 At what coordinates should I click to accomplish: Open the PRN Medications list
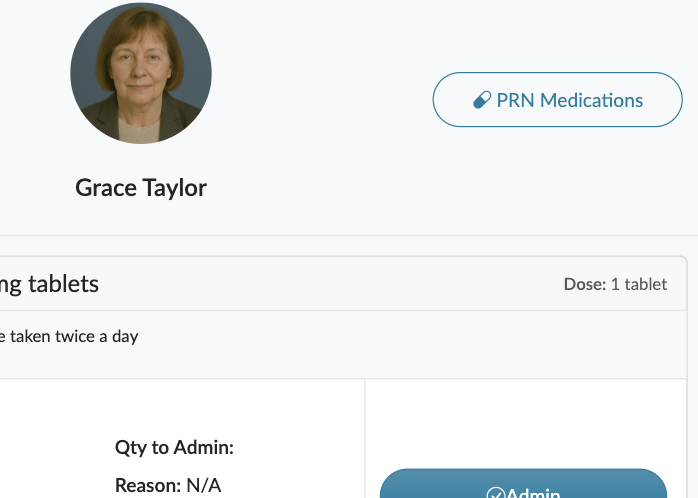click(557, 100)
